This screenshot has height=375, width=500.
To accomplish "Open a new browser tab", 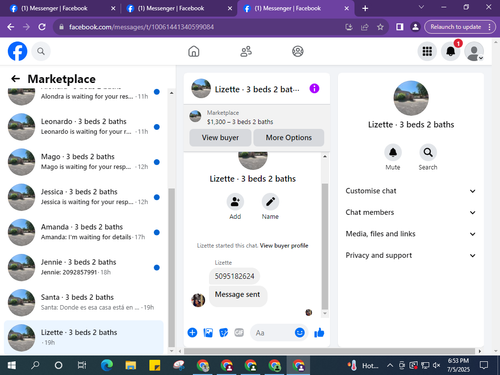I will (365, 8).
